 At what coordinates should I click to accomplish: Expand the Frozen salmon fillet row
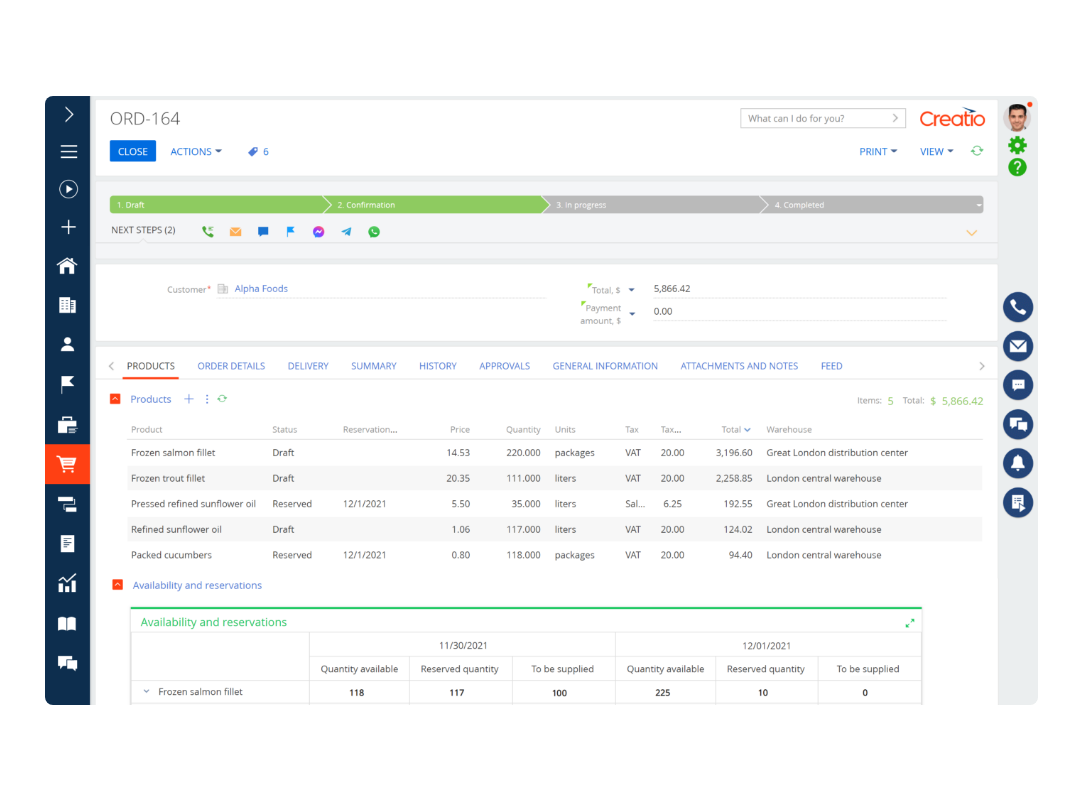coord(146,691)
